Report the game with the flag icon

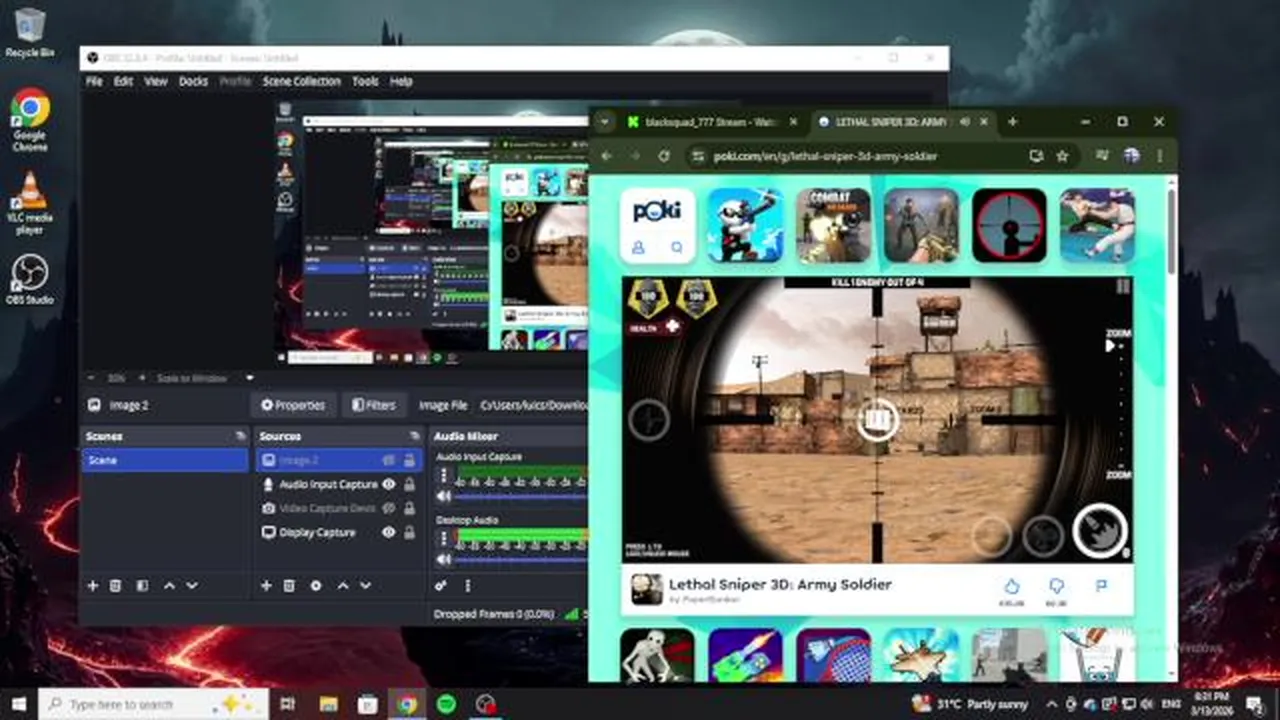1101,586
